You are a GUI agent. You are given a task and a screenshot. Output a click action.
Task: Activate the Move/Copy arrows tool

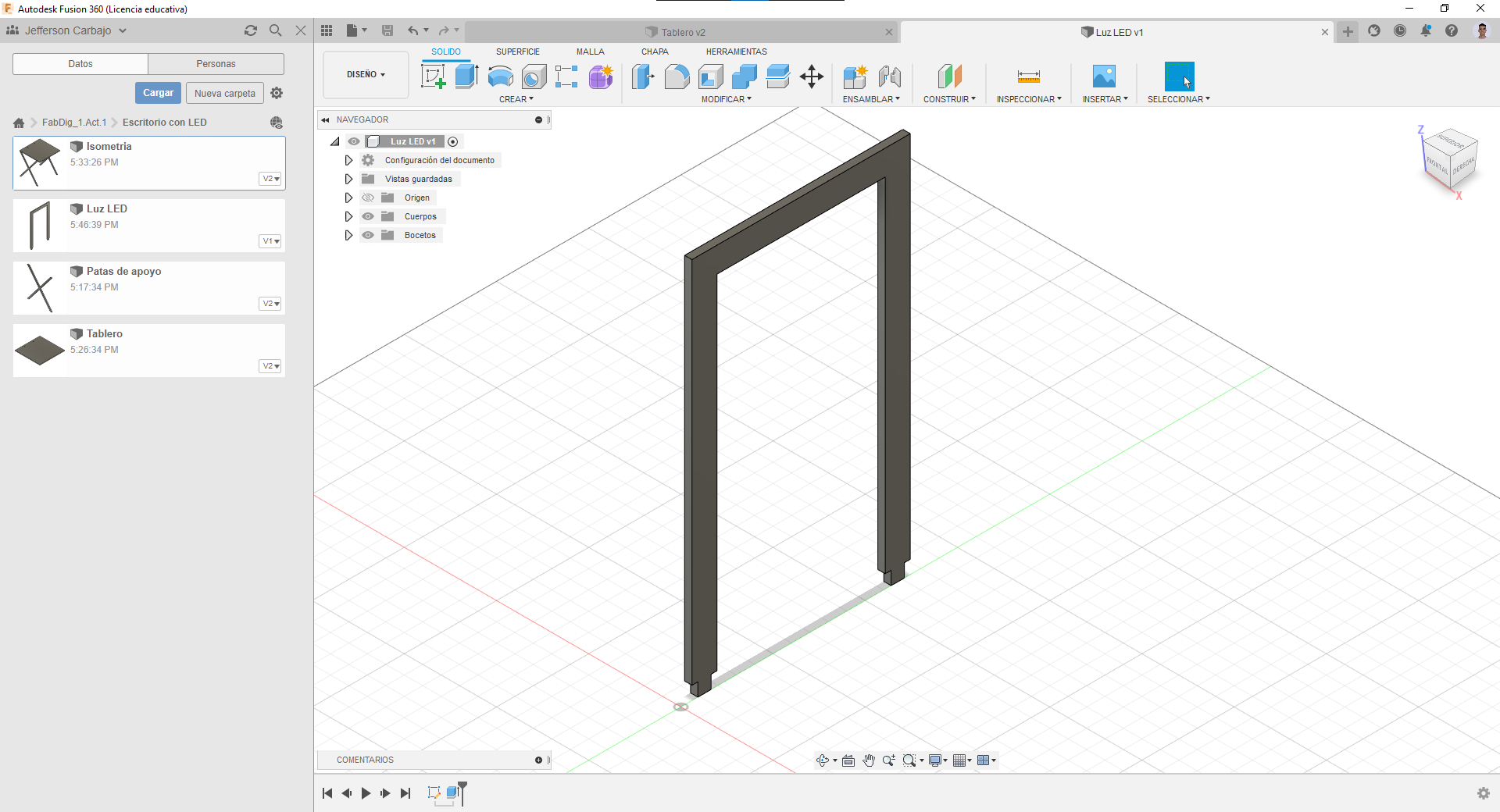coord(812,77)
